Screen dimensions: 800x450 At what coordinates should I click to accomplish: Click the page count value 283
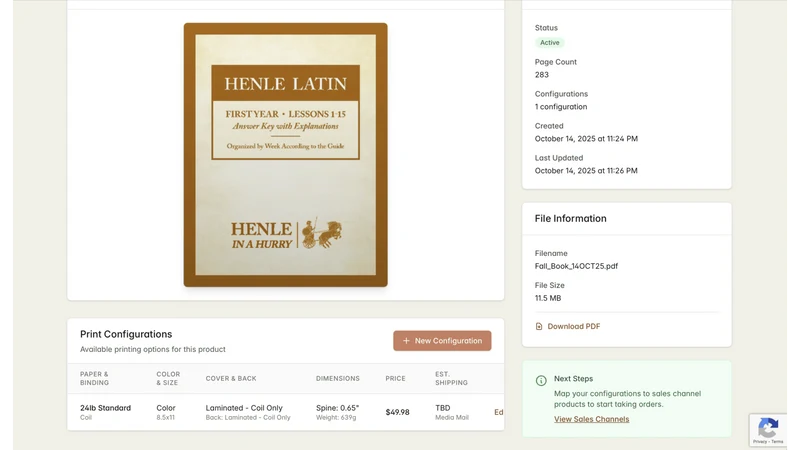click(541, 75)
